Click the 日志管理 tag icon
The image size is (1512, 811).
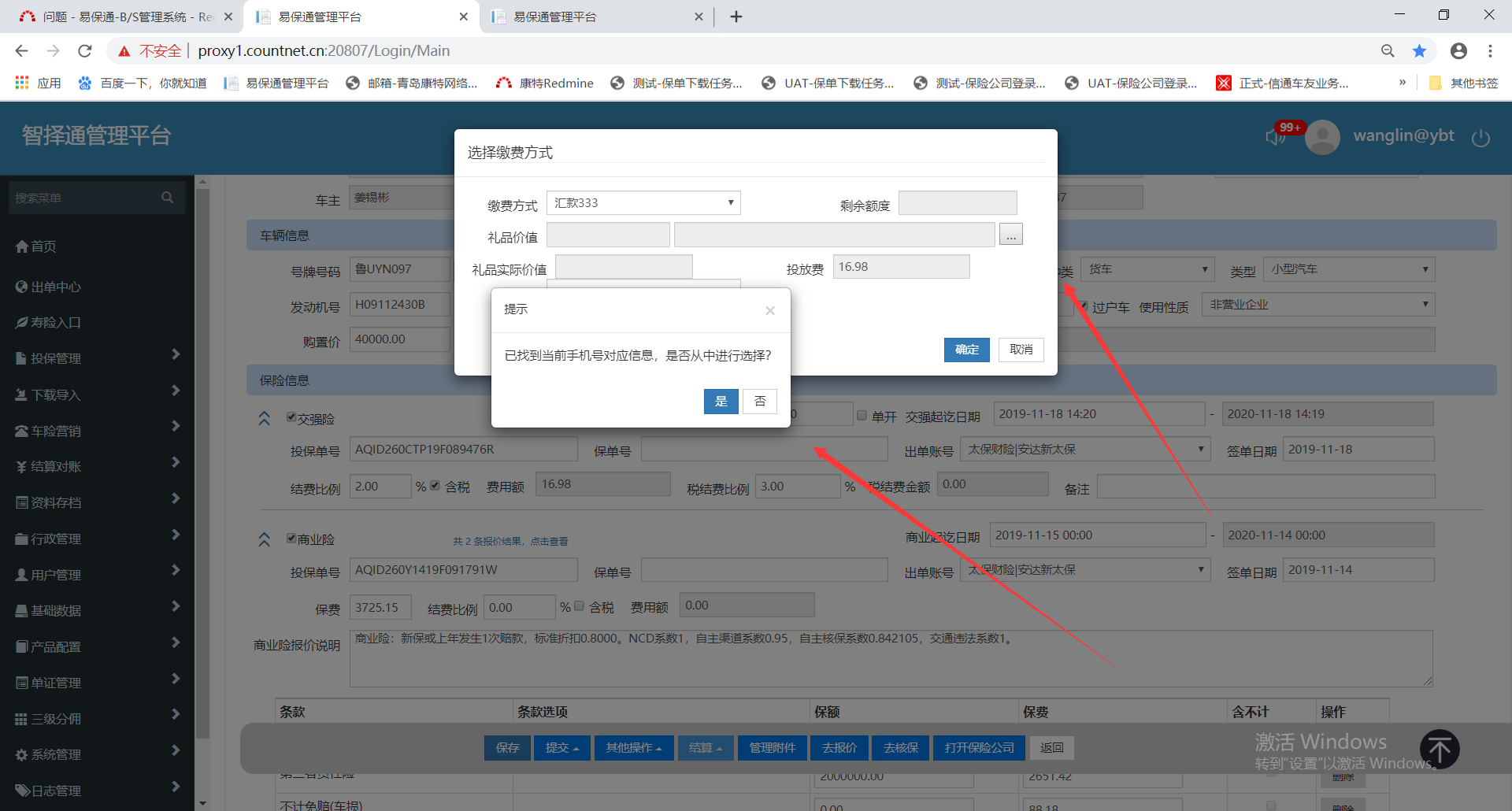22,791
